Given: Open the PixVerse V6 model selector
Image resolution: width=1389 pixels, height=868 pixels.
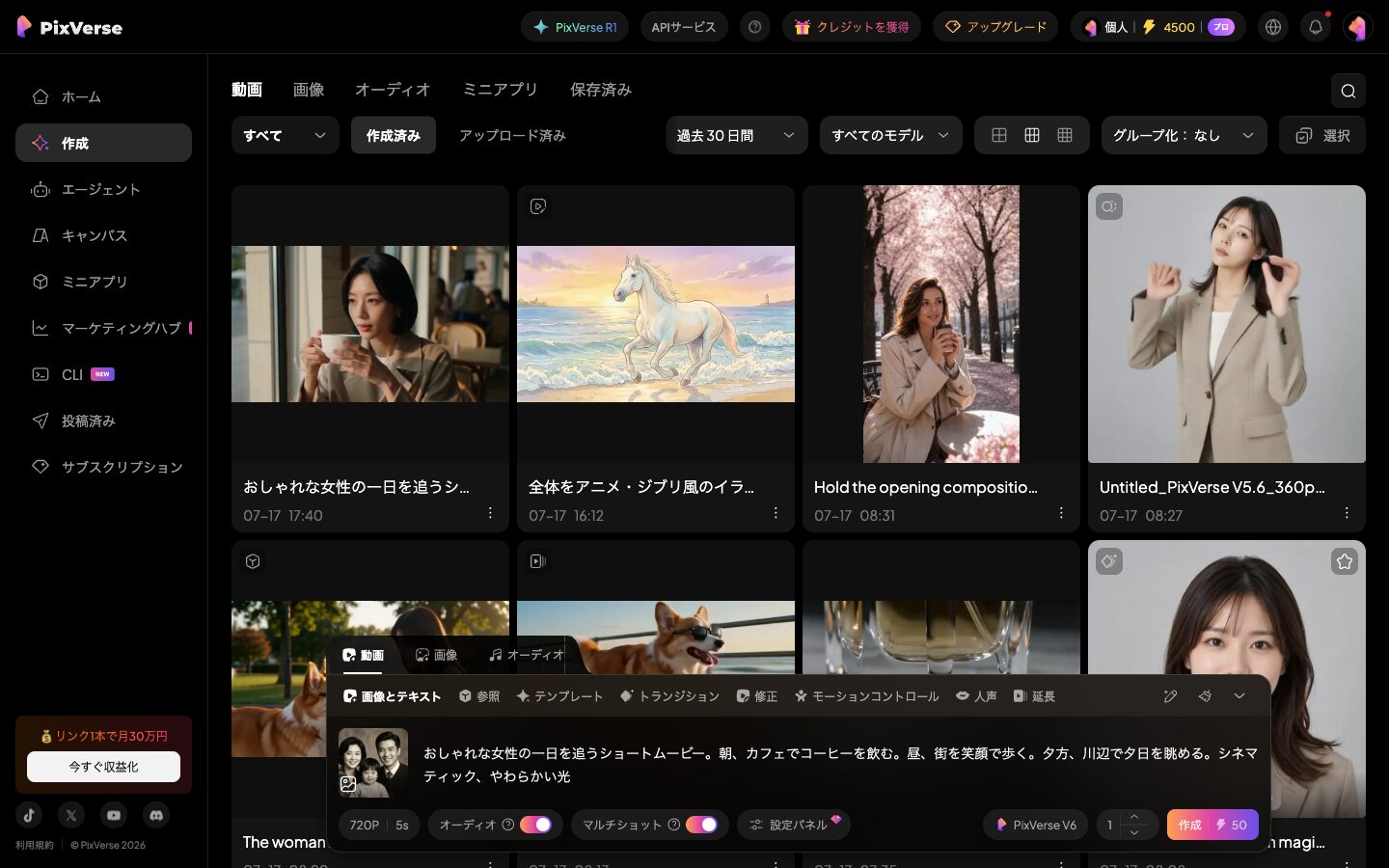Looking at the screenshot, I should (x=1036, y=825).
